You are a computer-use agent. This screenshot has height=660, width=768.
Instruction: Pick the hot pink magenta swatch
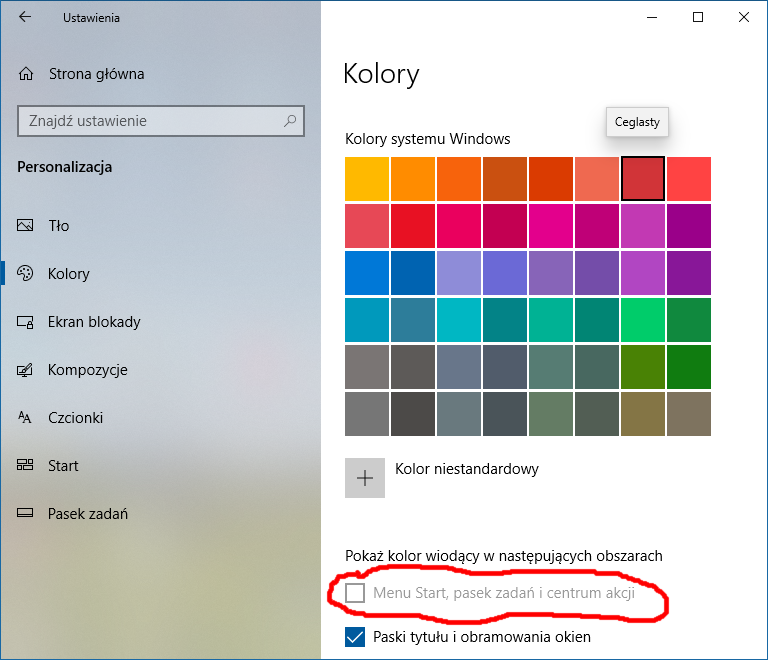pos(551,226)
